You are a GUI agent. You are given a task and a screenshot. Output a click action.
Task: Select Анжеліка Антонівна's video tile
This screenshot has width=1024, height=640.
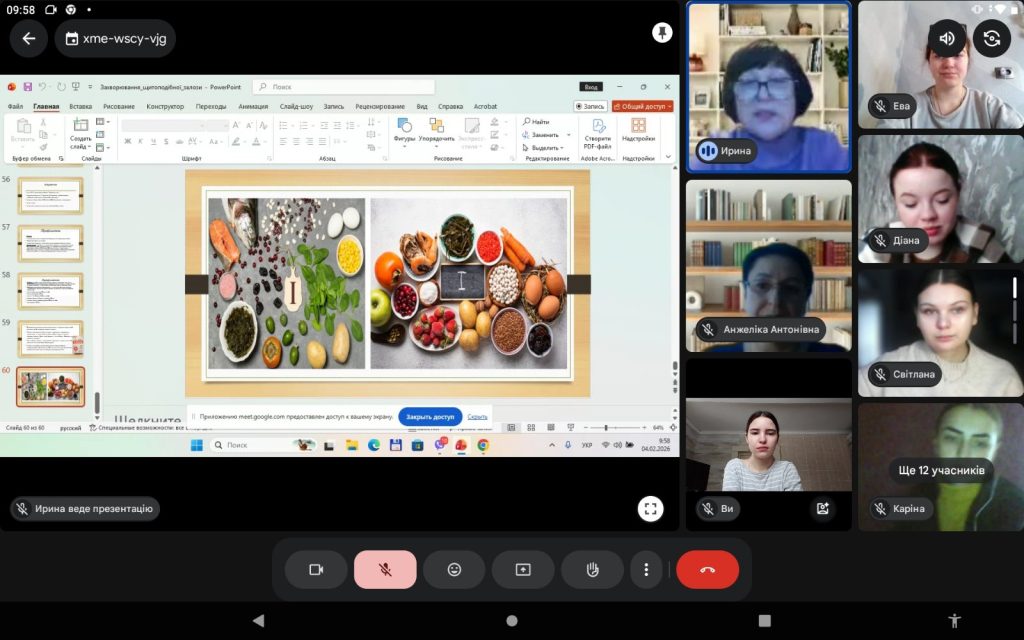coord(768,265)
